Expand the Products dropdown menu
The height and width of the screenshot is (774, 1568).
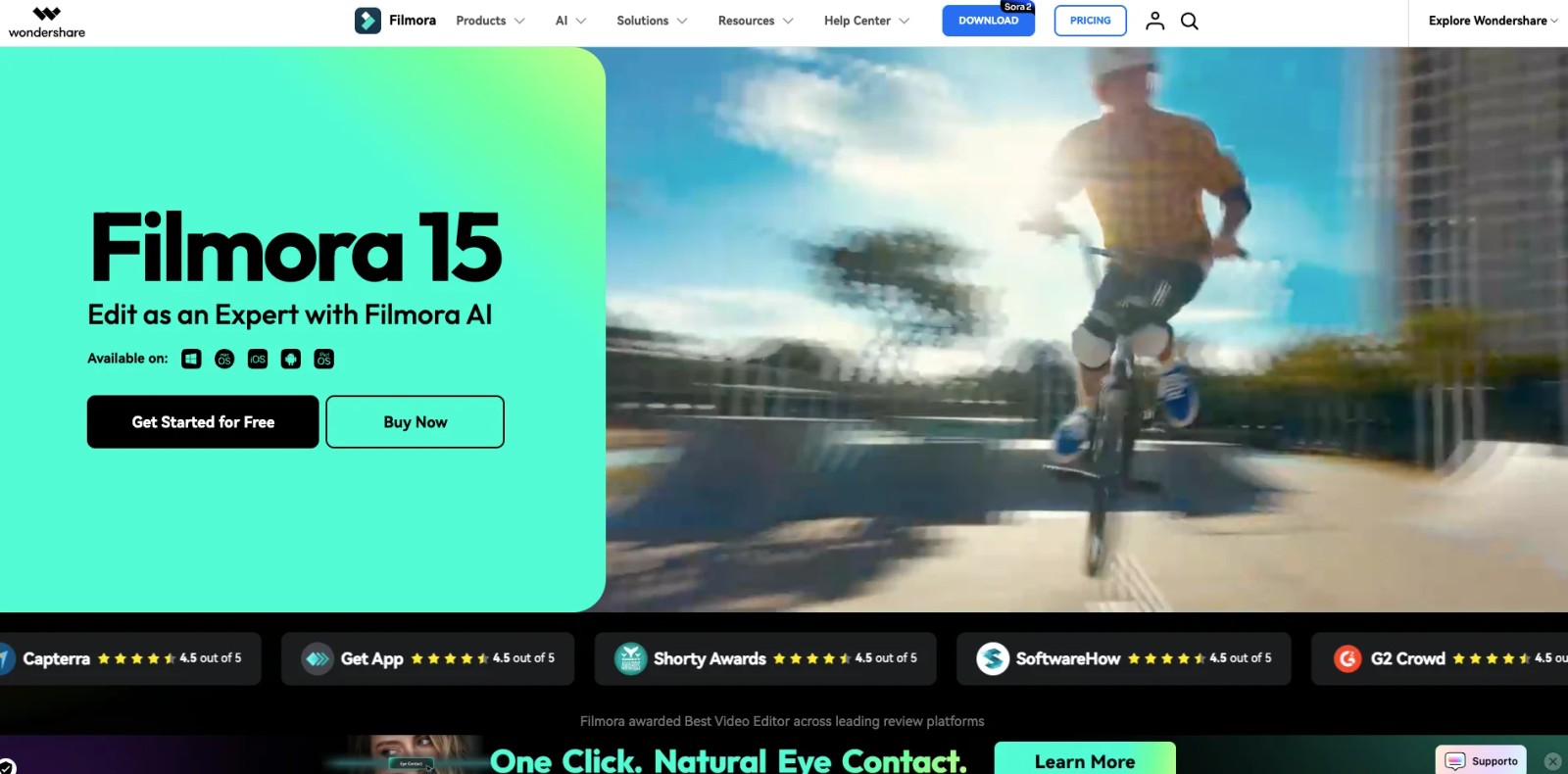click(490, 21)
